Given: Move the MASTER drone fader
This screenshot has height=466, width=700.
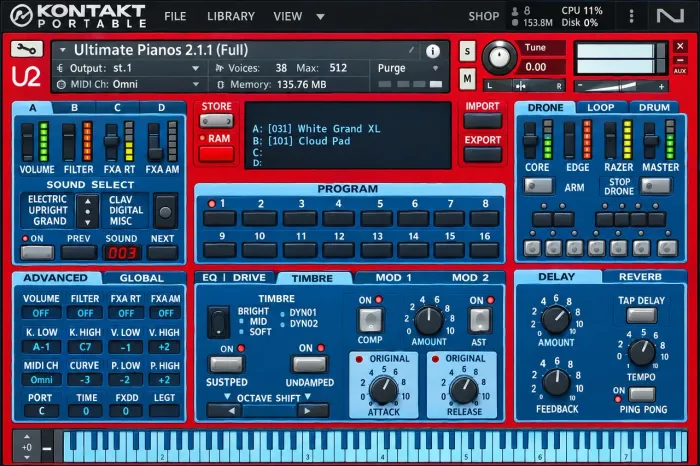Looking at the screenshot, I should pos(650,140).
